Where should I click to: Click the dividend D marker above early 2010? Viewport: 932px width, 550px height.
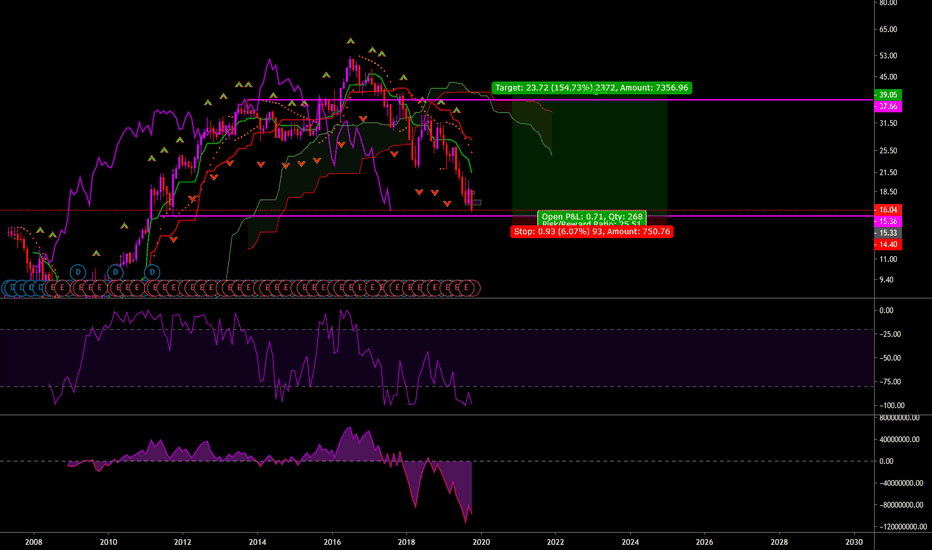(115, 272)
